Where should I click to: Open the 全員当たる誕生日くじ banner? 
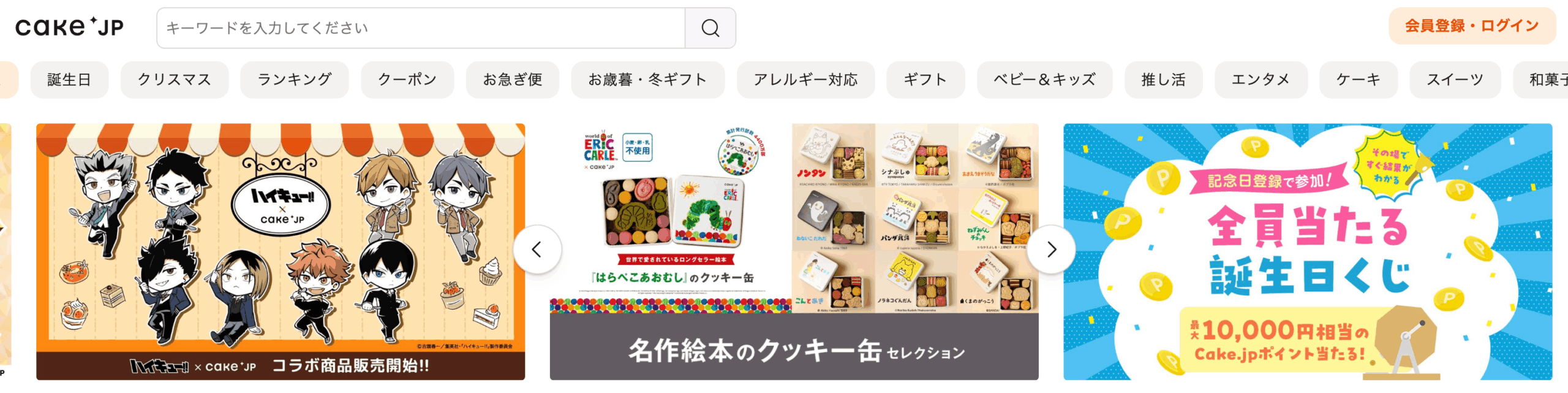(1308, 251)
